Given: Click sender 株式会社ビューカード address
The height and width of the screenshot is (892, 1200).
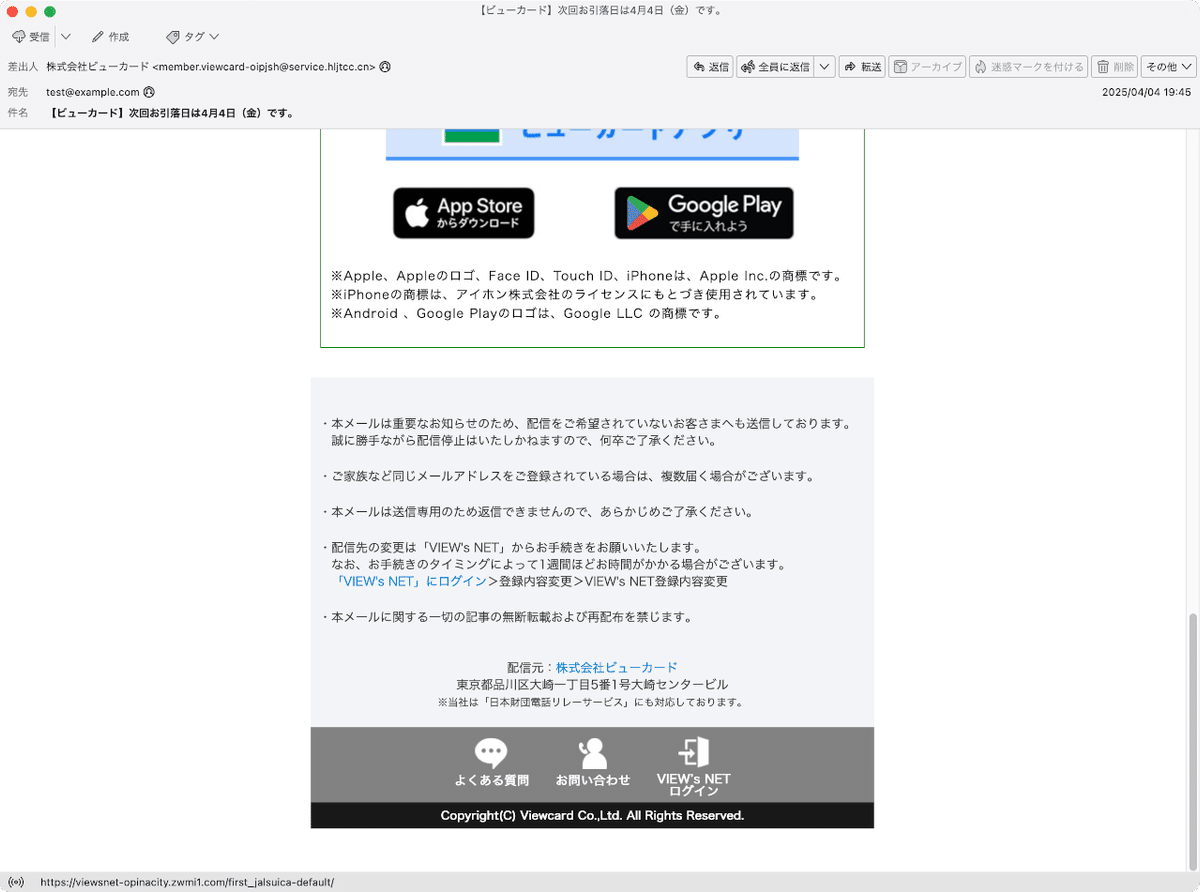Looking at the screenshot, I should pos(211,67).
